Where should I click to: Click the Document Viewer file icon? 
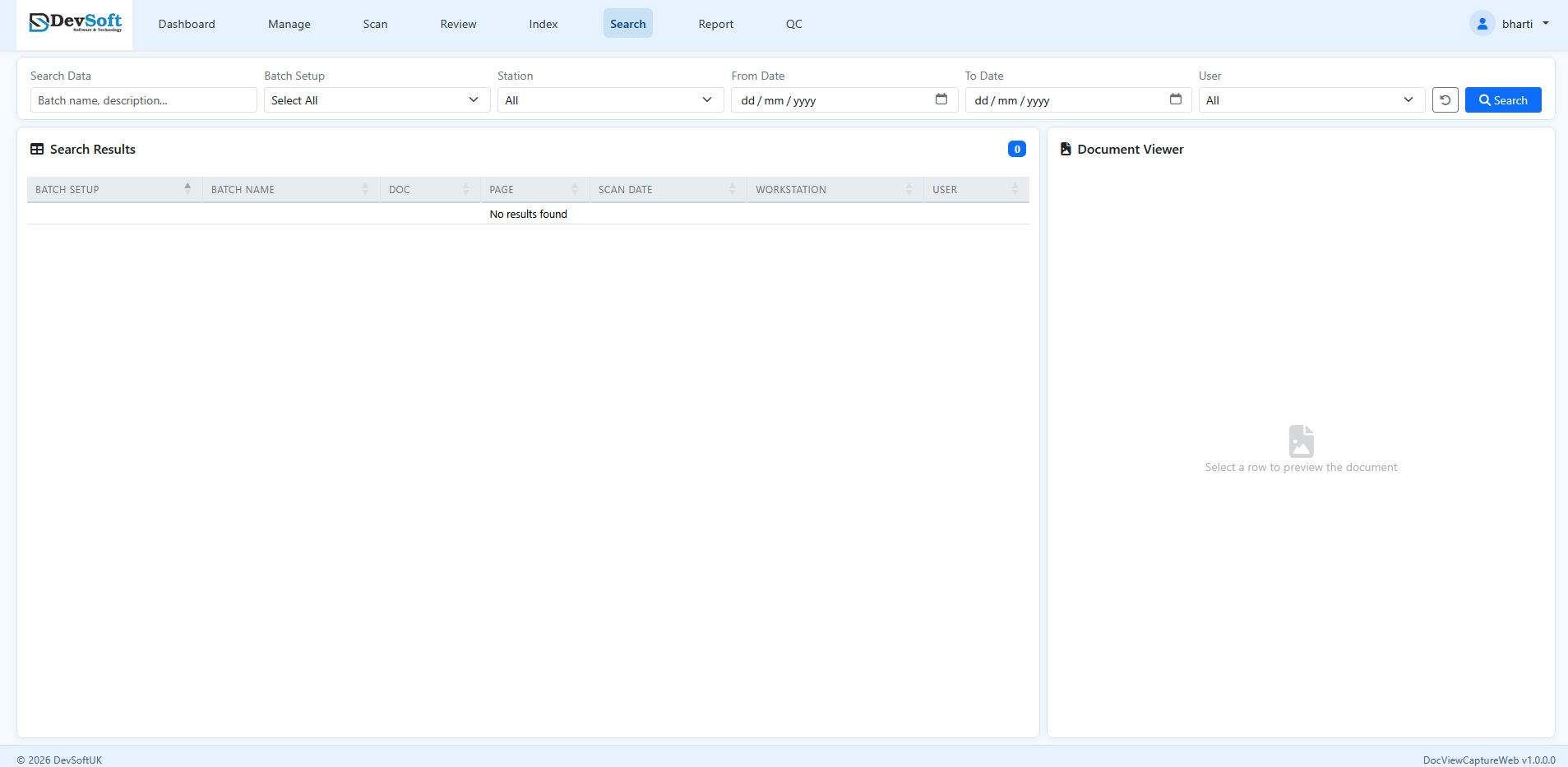[1066, 149]
